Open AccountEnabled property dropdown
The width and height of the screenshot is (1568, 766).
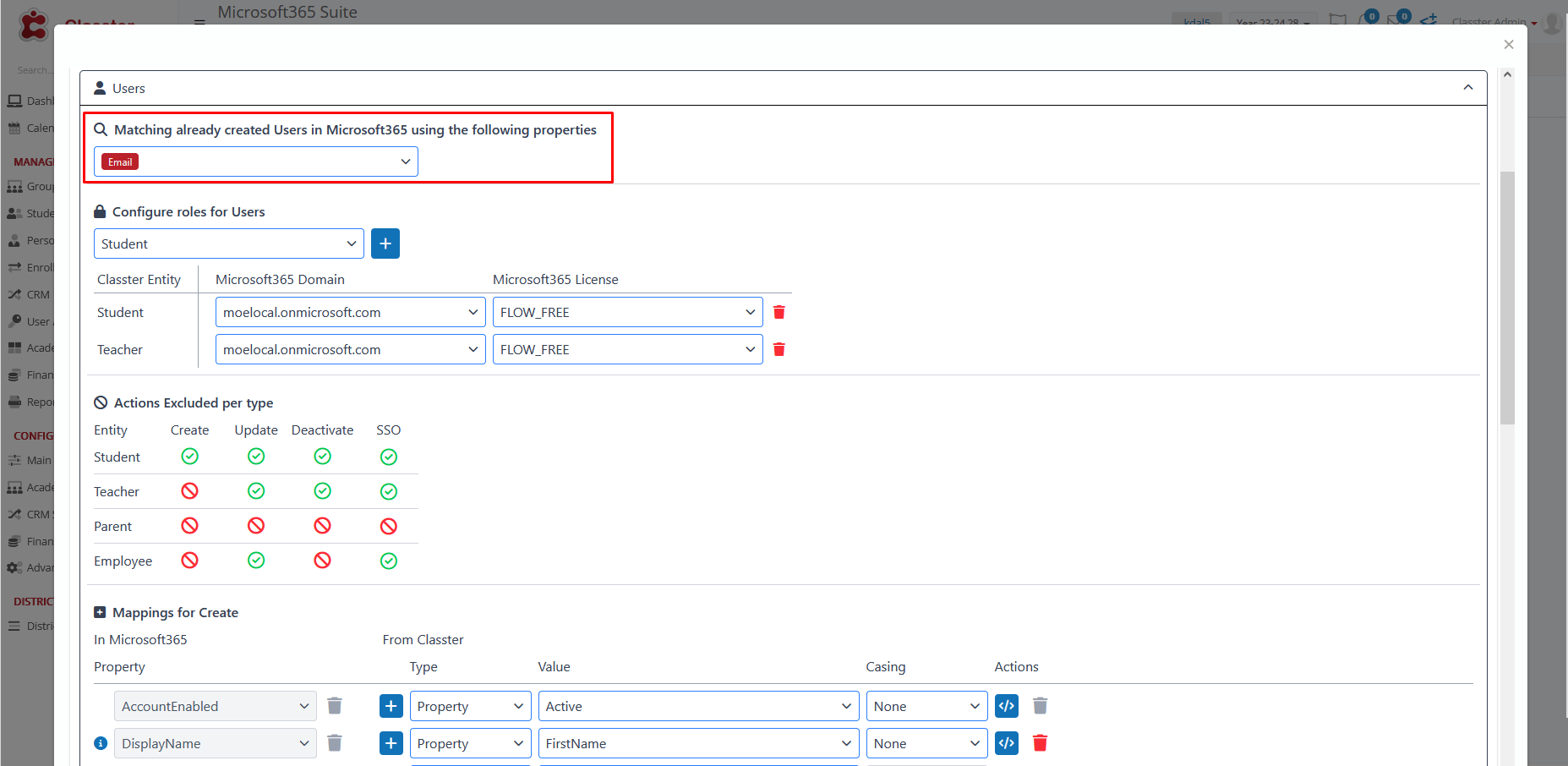(x=216, y=706)
